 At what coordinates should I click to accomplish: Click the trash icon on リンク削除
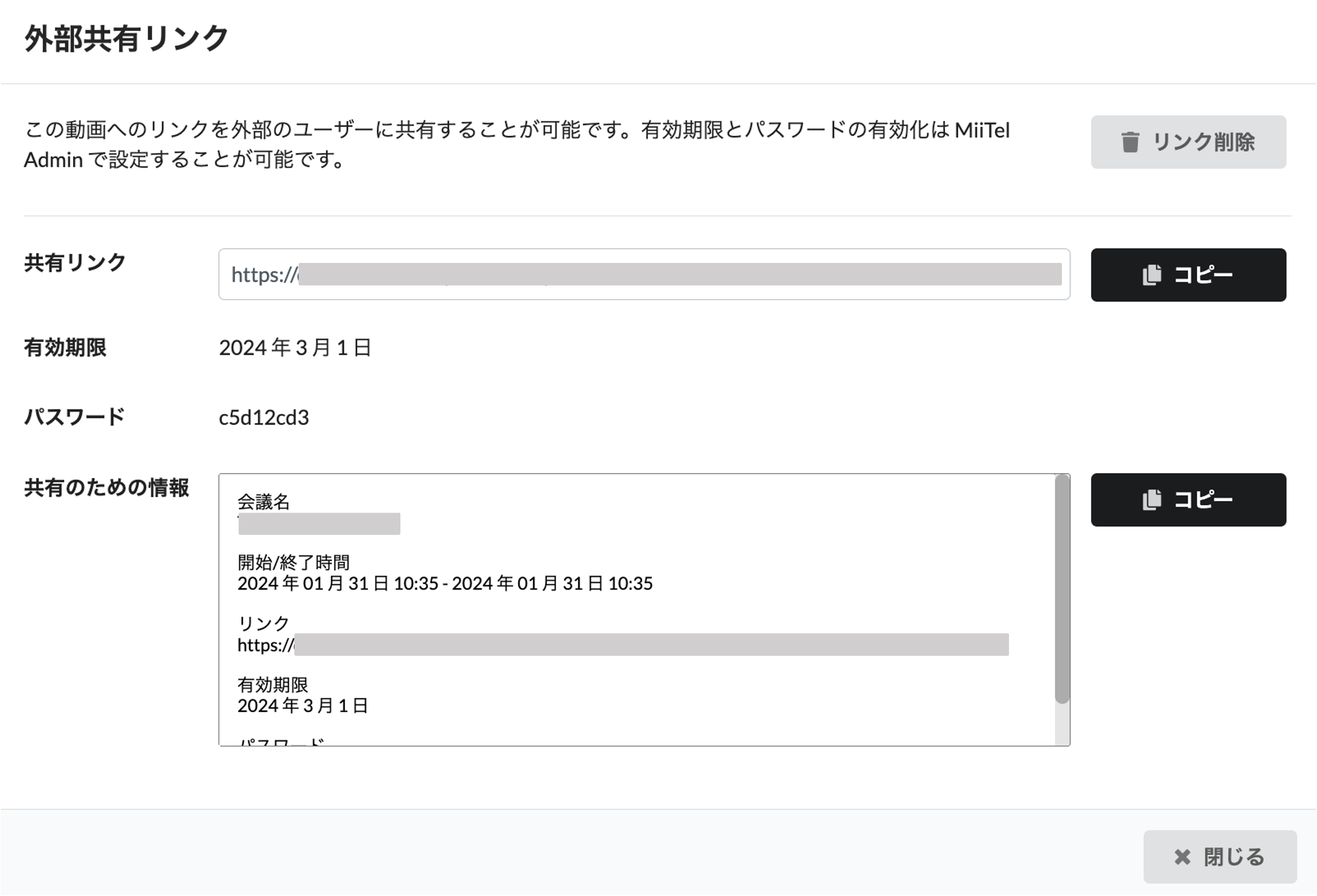[x=1129, y=142]
